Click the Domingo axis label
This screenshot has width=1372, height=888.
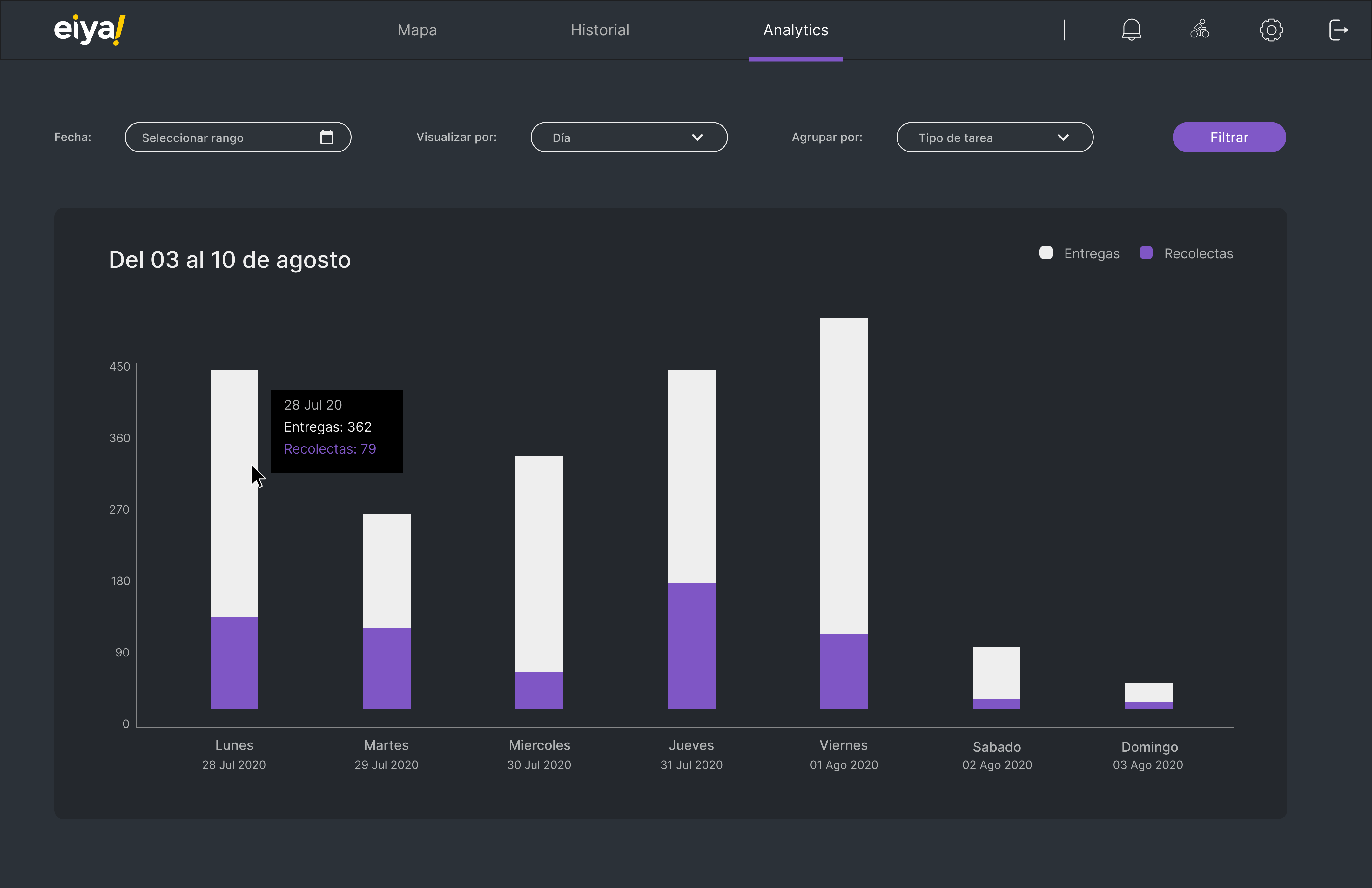(1149, 747)
